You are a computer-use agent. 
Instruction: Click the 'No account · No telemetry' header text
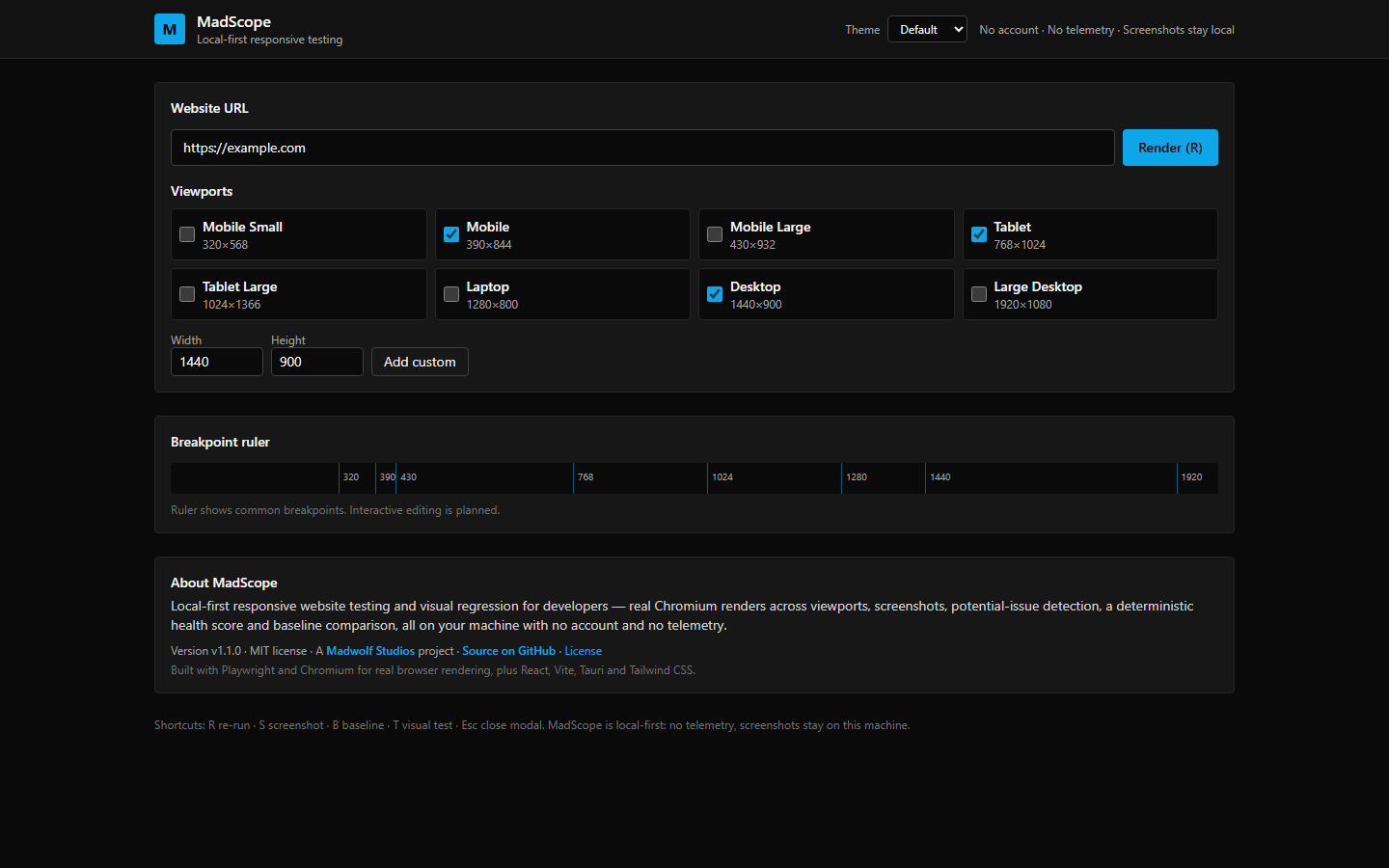pos(1047,30)
